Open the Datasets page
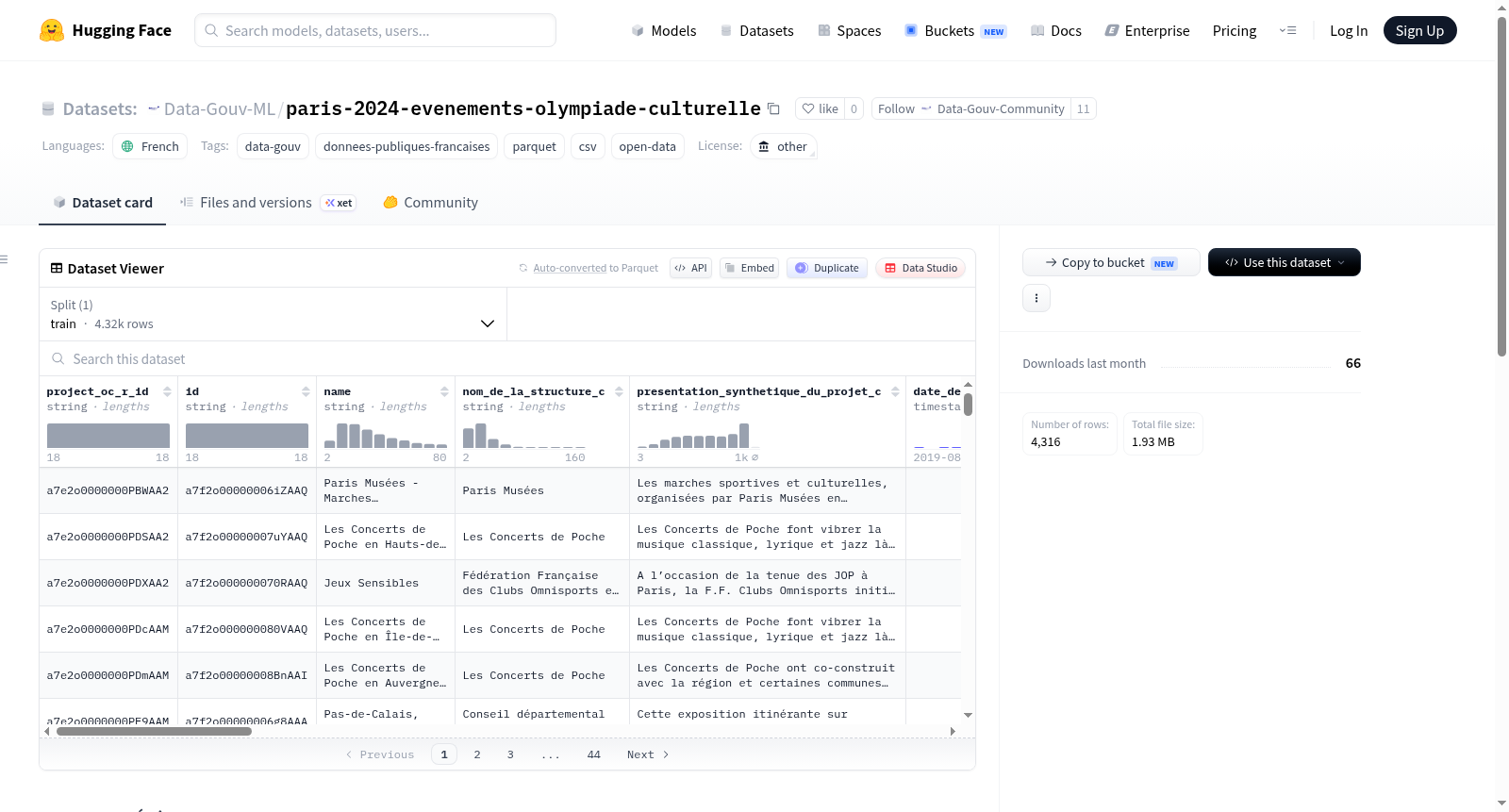 [756, 30]
